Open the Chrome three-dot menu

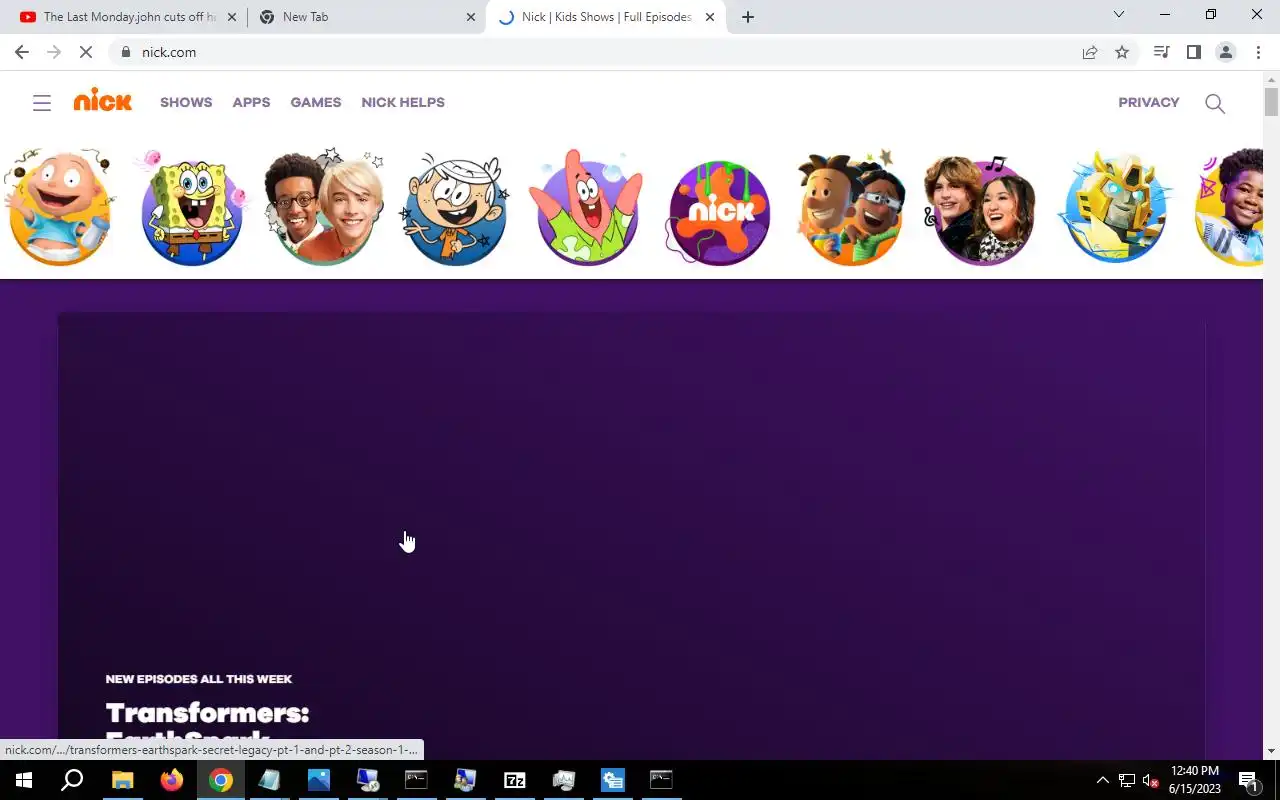tap(1258, 52)
